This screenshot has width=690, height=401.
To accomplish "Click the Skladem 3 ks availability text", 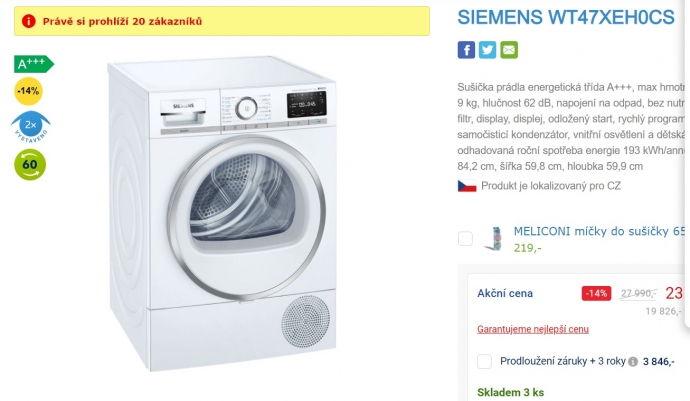I will pos(510,392).
